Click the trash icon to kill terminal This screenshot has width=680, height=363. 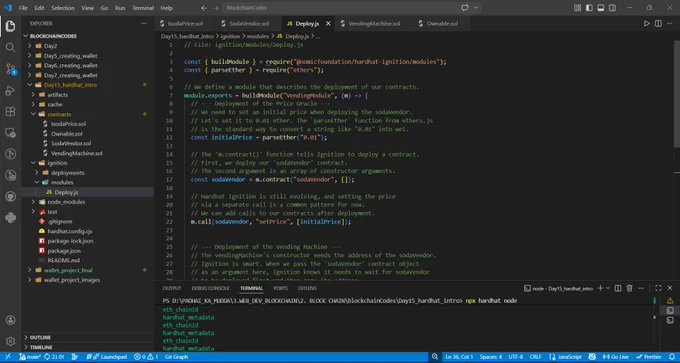pyautogui.click(x=629, y=288)
